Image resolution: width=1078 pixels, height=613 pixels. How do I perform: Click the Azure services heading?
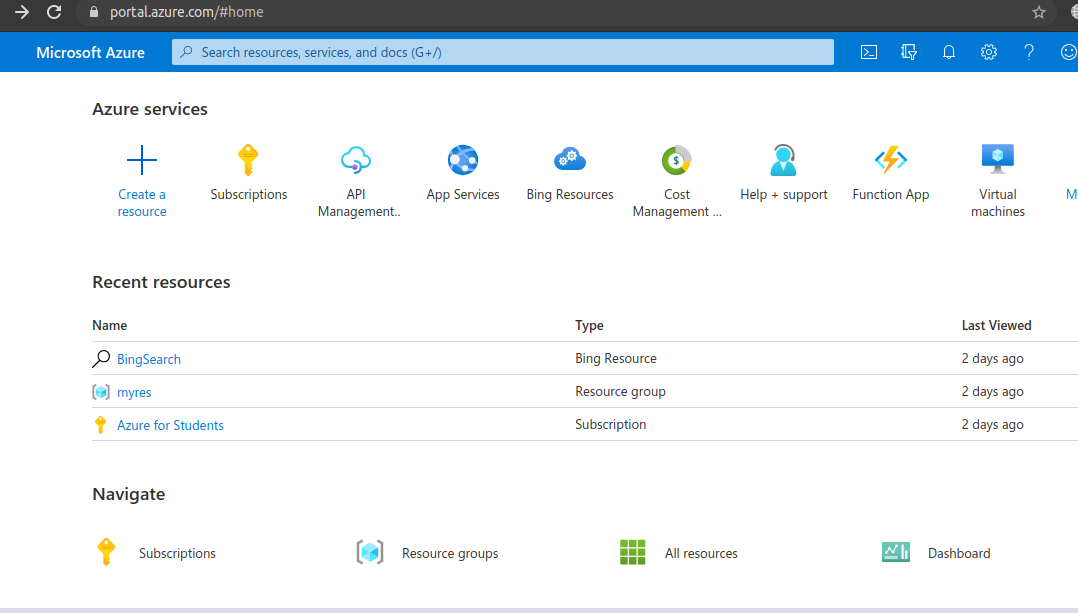(150, 109)
